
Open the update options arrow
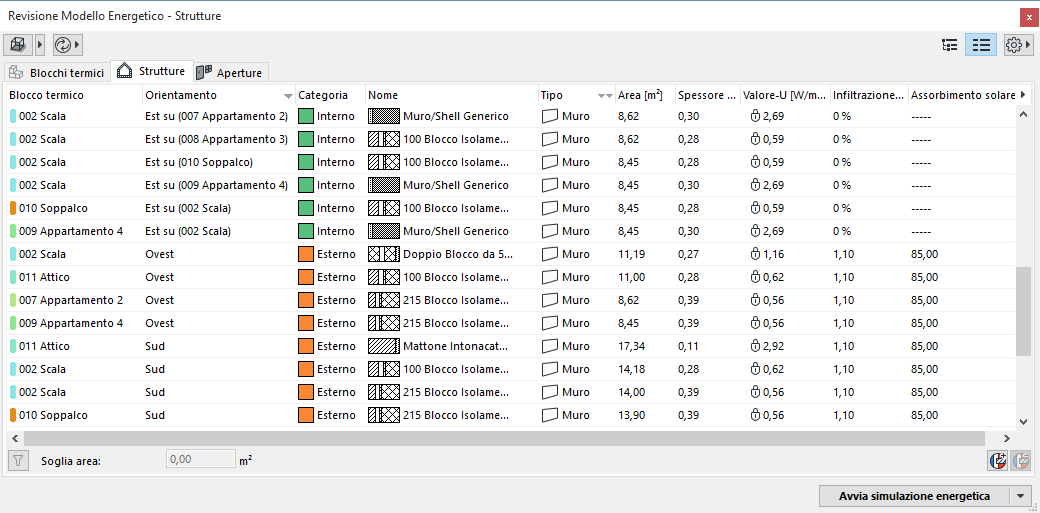pyautogui.click(x=78, y=45)
